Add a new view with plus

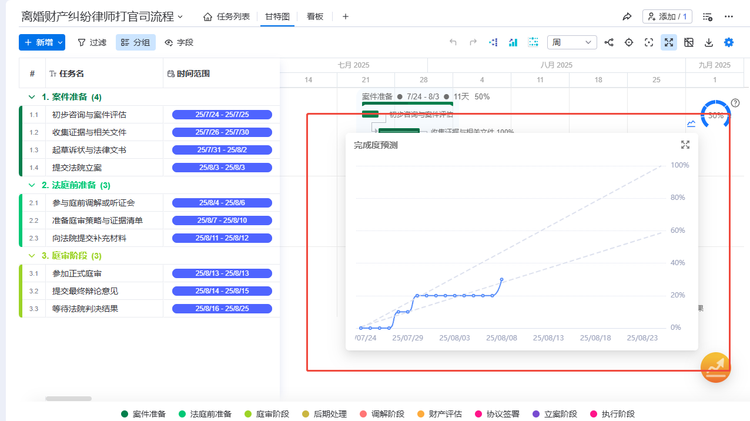[345, 17]
